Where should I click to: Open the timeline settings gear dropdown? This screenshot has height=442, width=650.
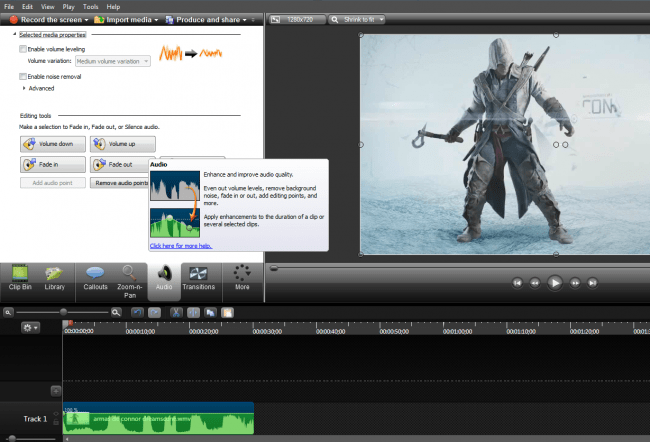[31, 328]
